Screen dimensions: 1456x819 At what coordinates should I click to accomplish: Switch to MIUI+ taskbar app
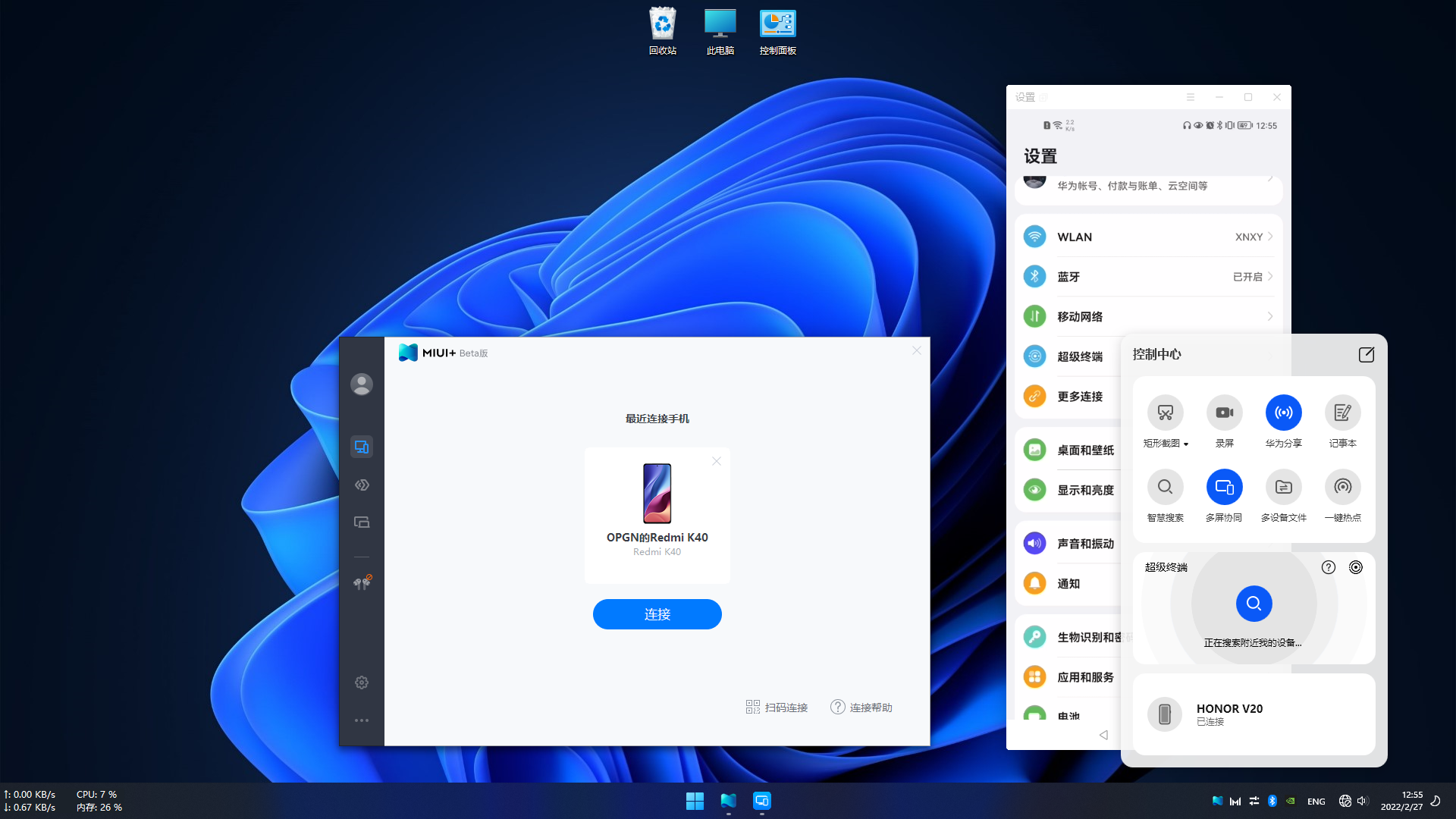[729, 801]
